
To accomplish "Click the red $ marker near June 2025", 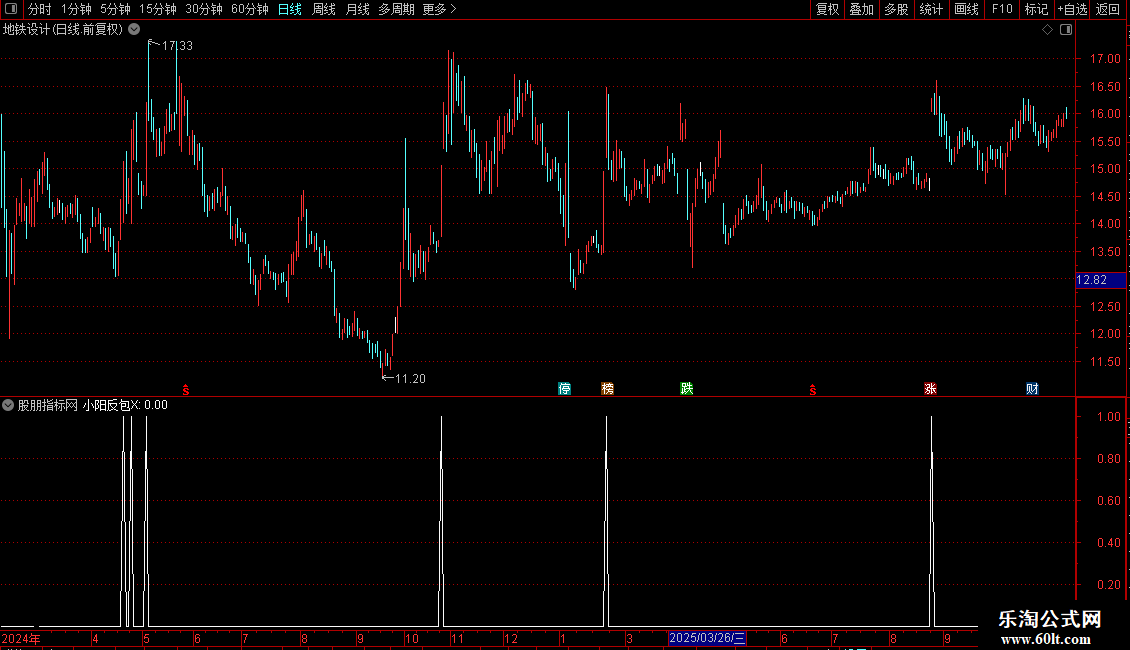I will pyautogui.click(x=813, y=390).
